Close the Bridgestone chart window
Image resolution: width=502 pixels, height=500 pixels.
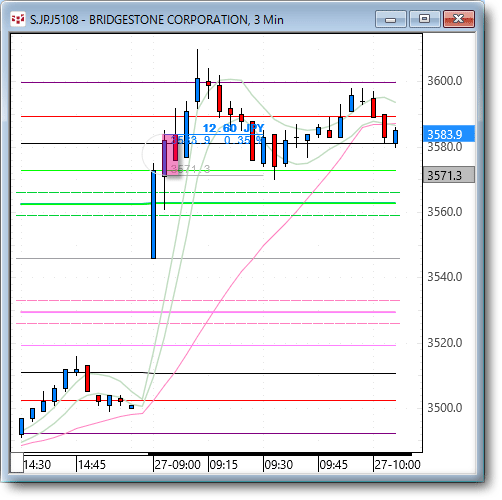pos(459,19)
